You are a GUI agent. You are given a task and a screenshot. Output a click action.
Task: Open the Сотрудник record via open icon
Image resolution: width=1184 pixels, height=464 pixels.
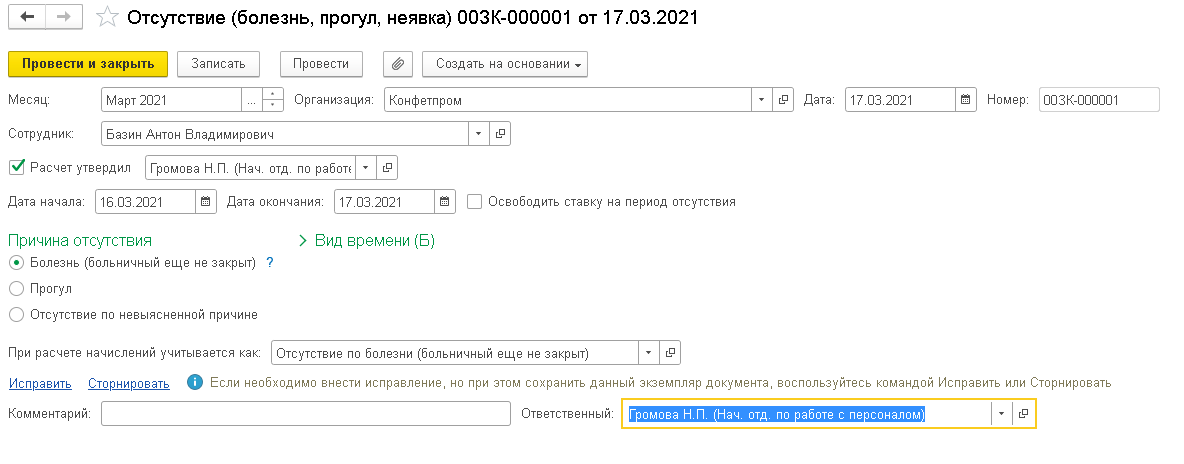[x=501, y=133]
